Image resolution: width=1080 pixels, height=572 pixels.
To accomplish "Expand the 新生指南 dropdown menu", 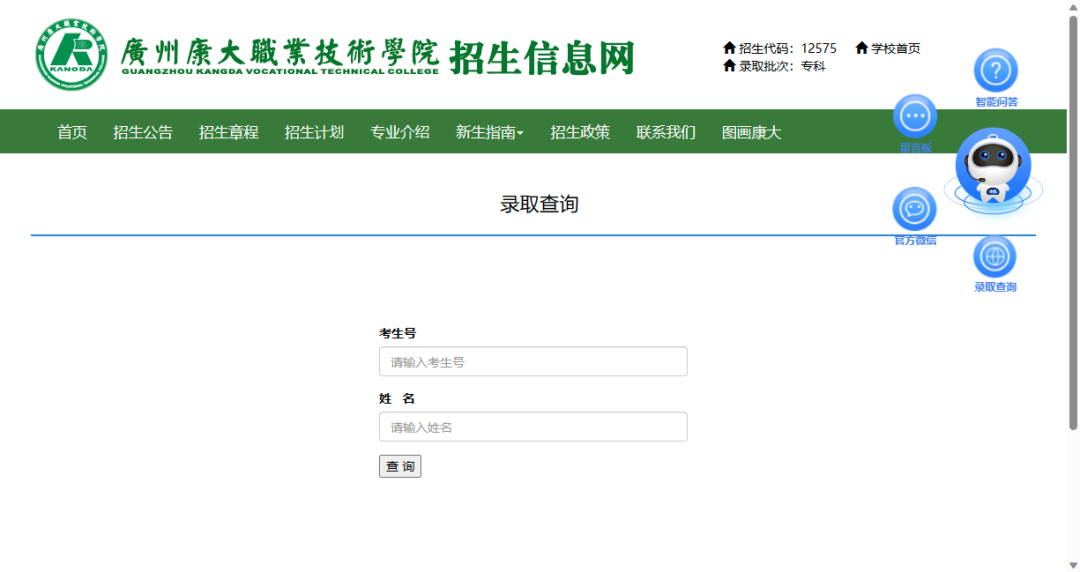I will pos(490,132).
